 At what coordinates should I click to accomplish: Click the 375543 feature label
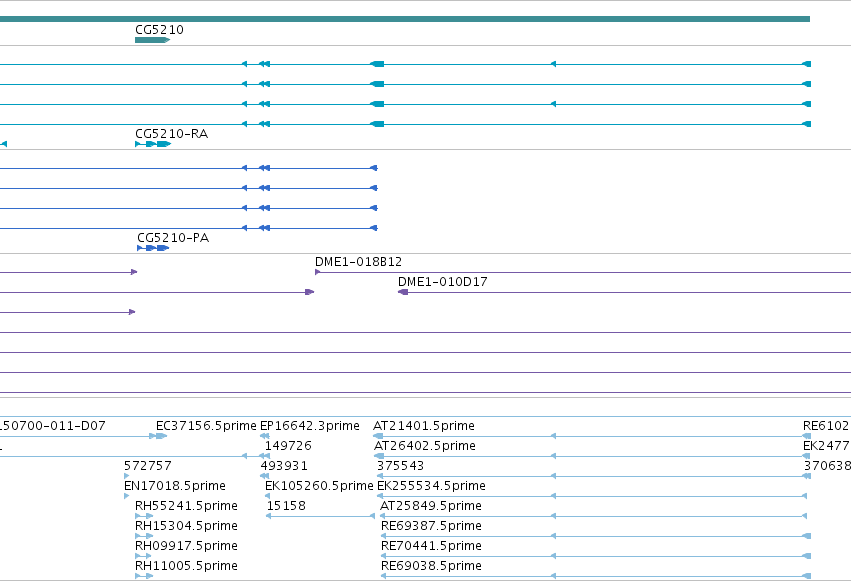[401, 466]
